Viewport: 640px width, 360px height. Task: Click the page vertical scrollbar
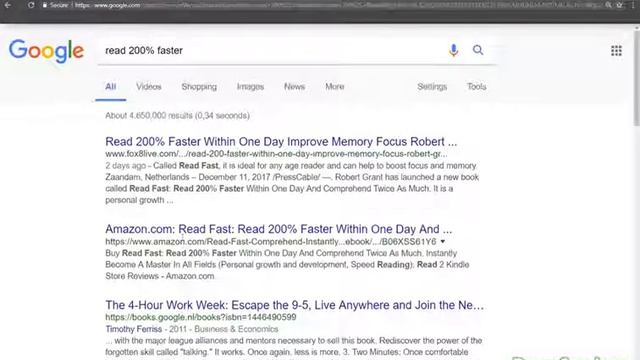(636, 78)
